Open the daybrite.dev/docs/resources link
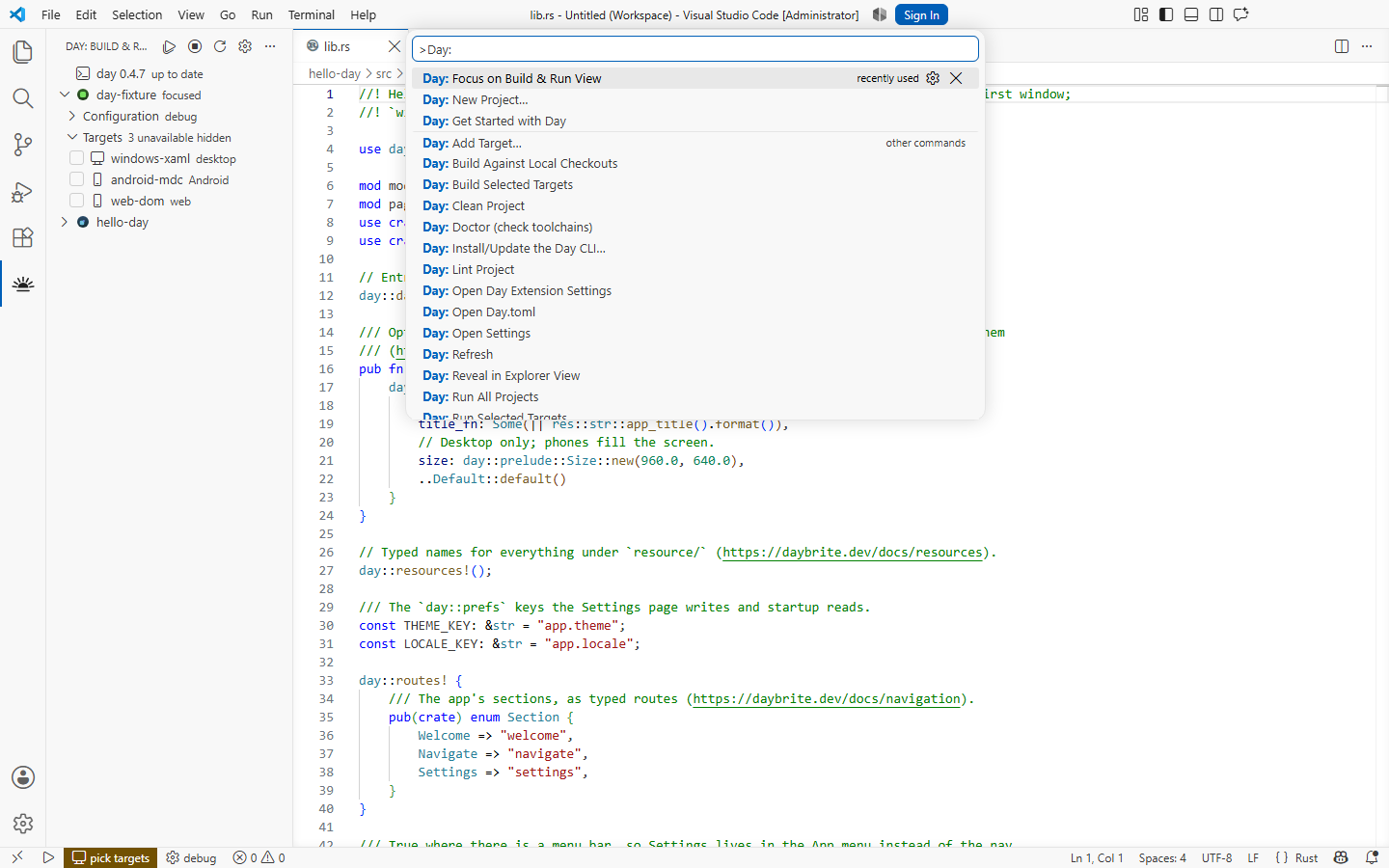Screen dimensions: 1389x868 tap(853, 553)
